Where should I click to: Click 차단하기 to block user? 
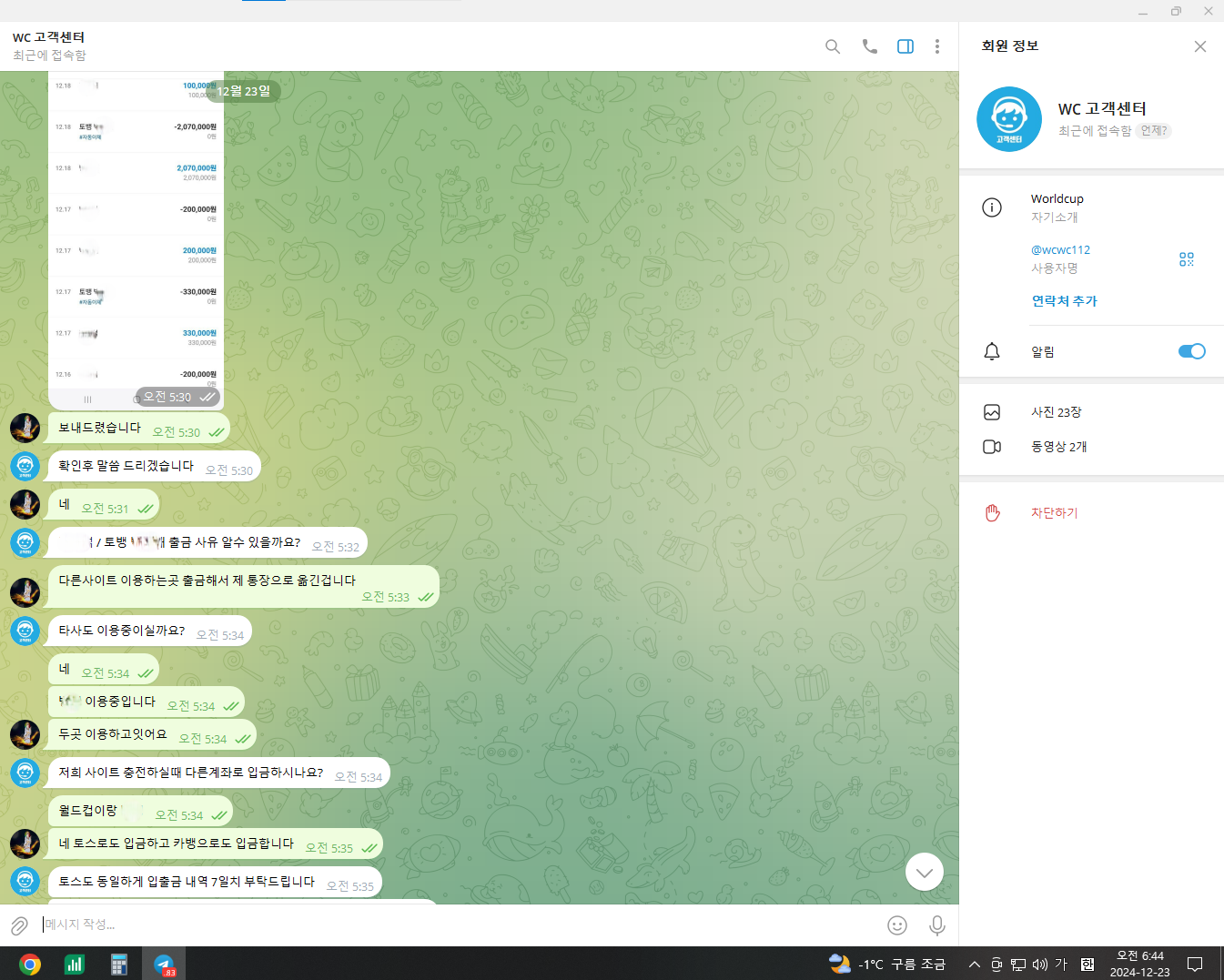[1054, 513]
